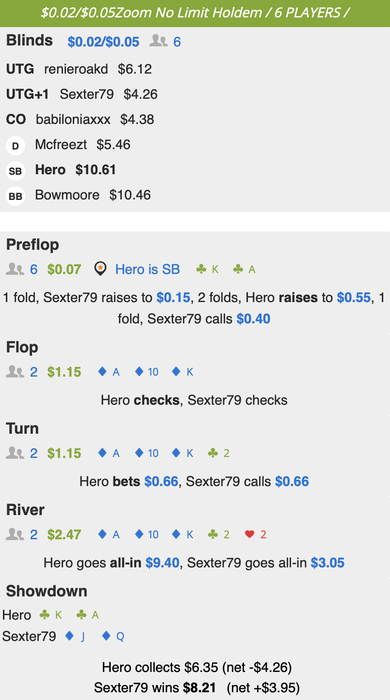Click the SB position badge

(x=15, y=171)
